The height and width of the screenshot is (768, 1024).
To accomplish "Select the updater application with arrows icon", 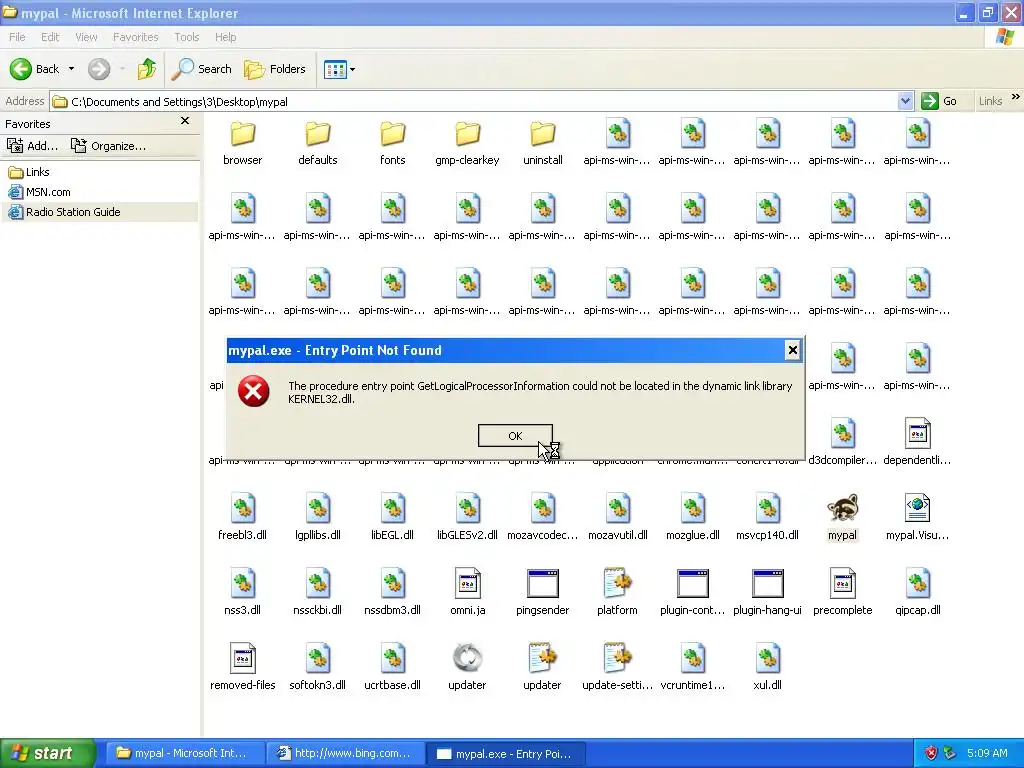I will point(468,668).
